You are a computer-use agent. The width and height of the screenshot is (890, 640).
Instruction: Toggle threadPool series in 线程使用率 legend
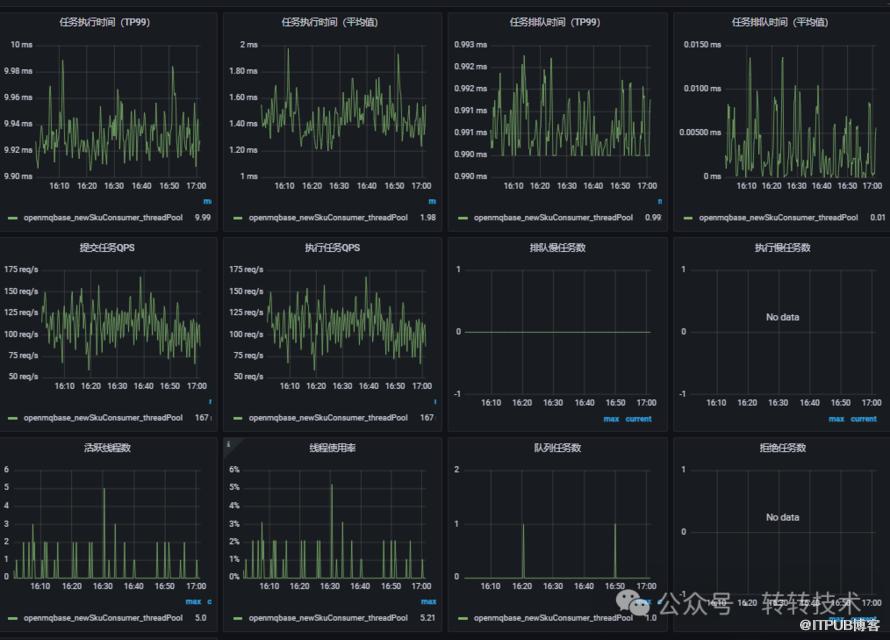(328, 618)
